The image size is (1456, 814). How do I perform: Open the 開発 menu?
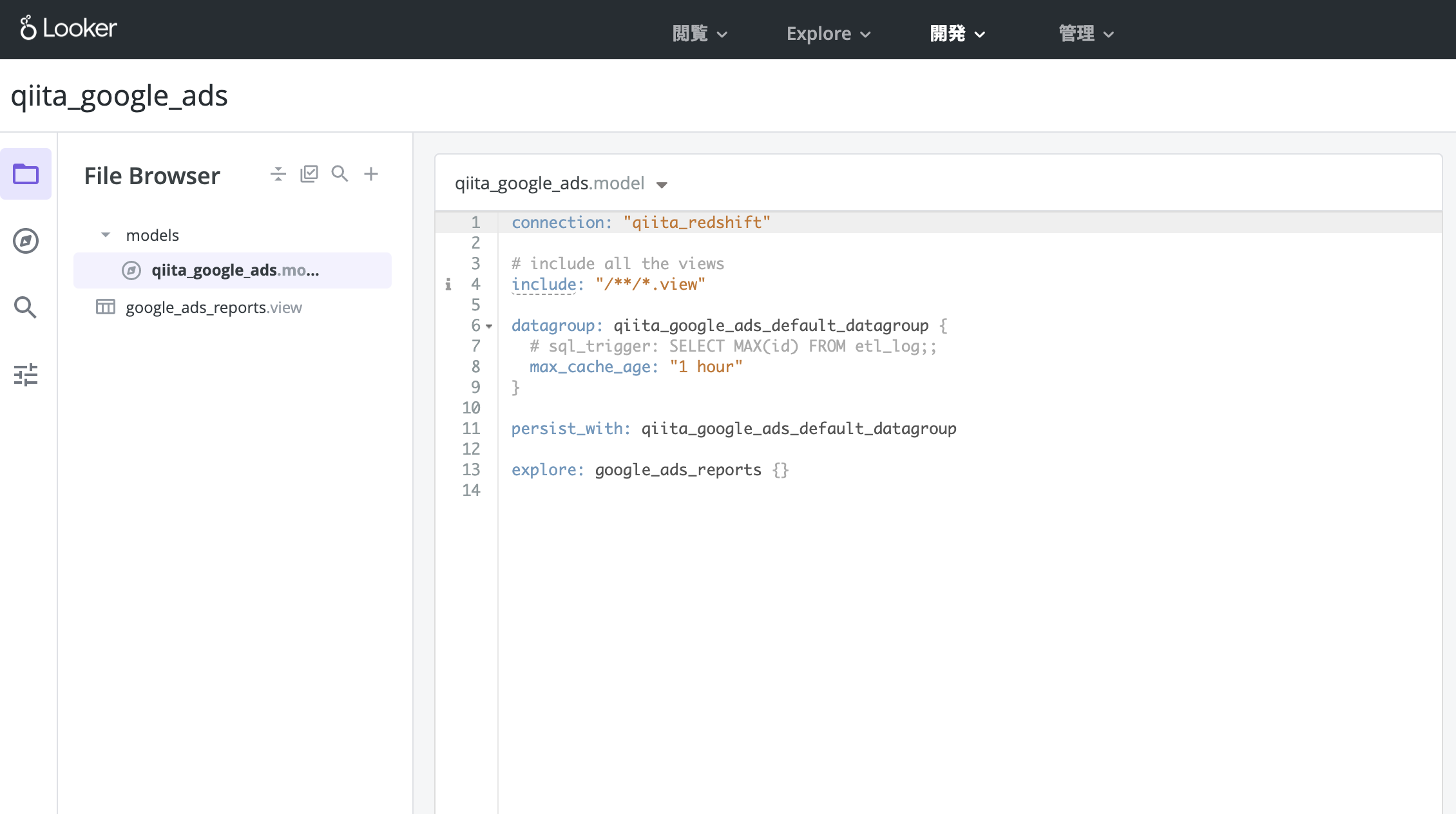pos(957,33)
